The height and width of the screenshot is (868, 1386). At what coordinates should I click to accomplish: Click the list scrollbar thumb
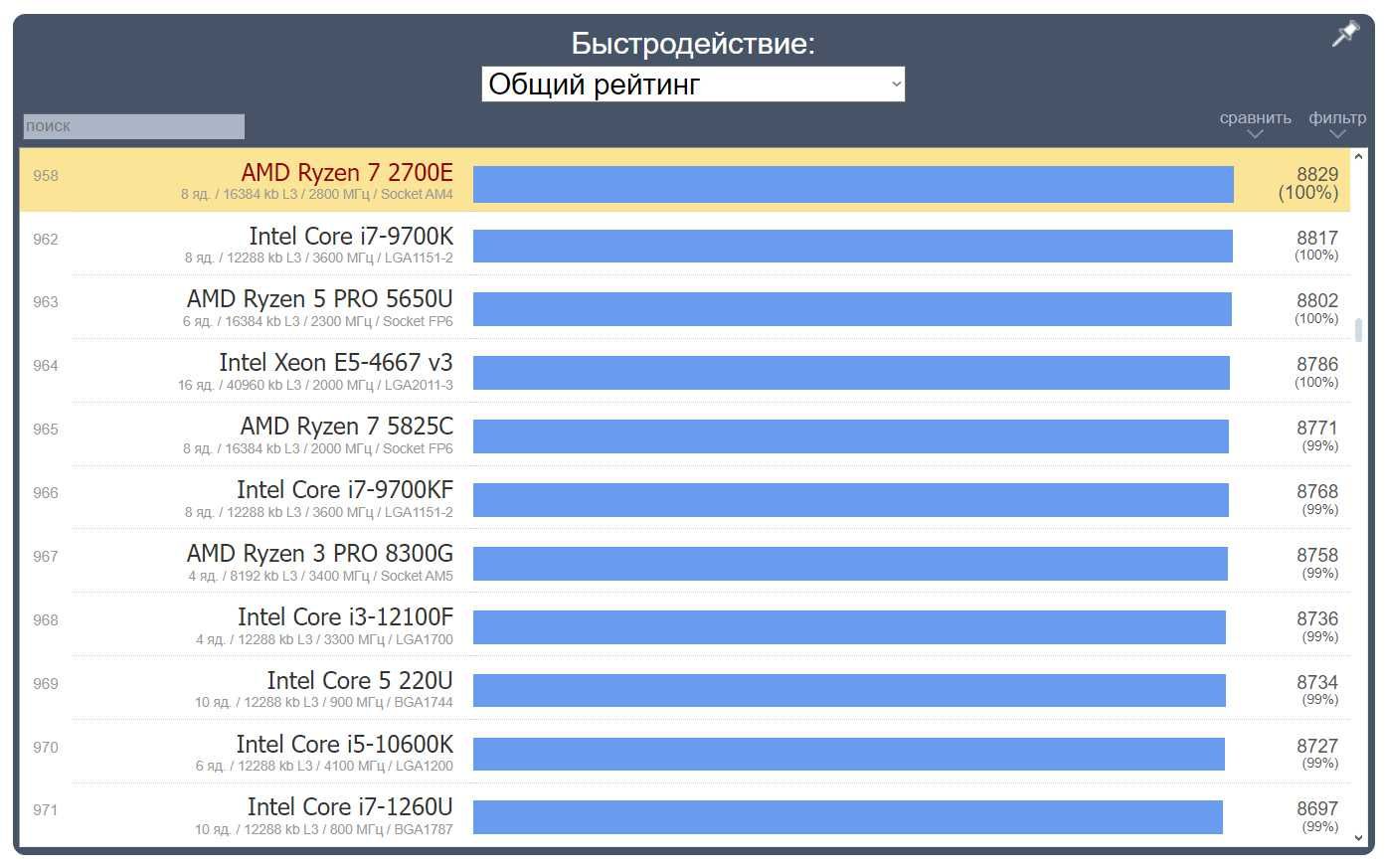(x=1358, y=329)
